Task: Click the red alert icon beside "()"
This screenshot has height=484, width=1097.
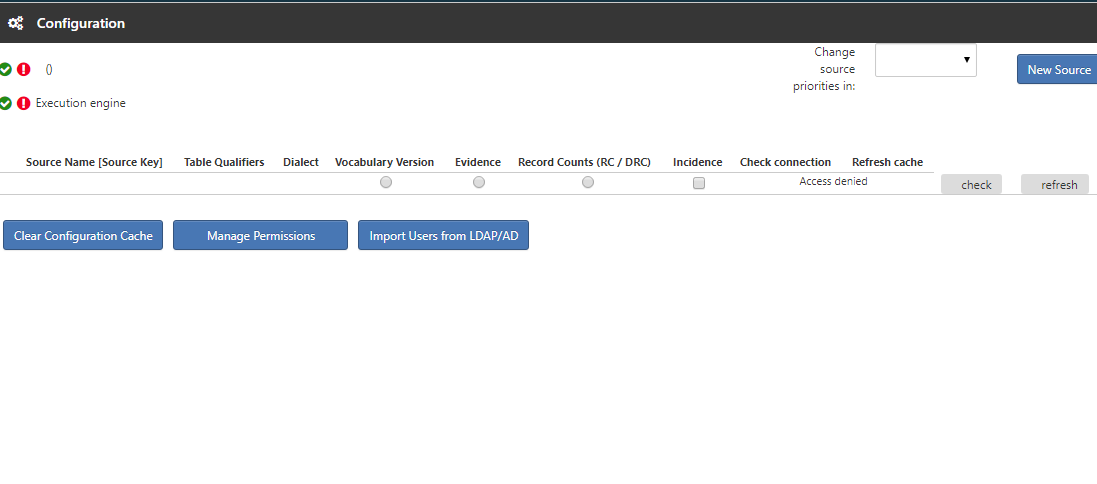Action: pos(24,69)
